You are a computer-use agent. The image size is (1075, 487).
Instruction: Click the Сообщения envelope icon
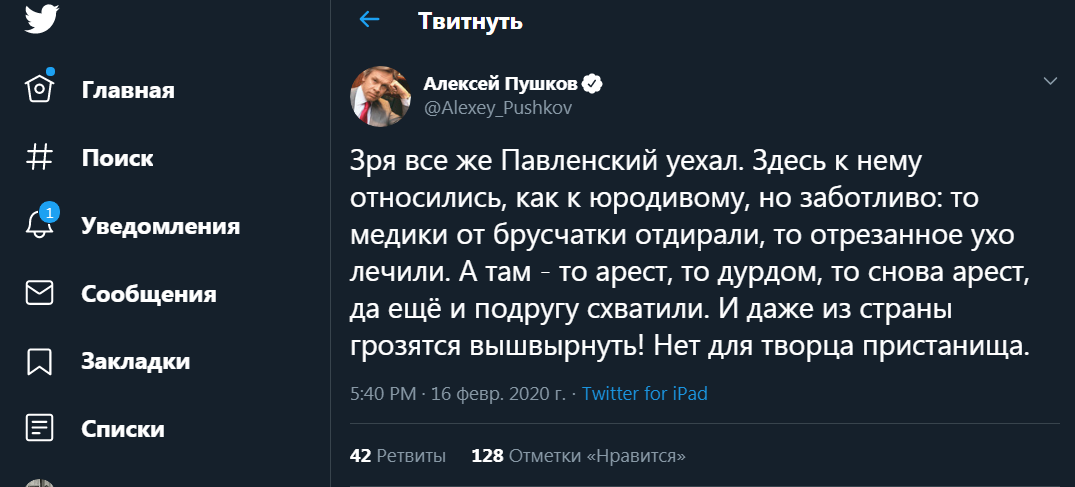pyautogui.click(x=40, y=293)
